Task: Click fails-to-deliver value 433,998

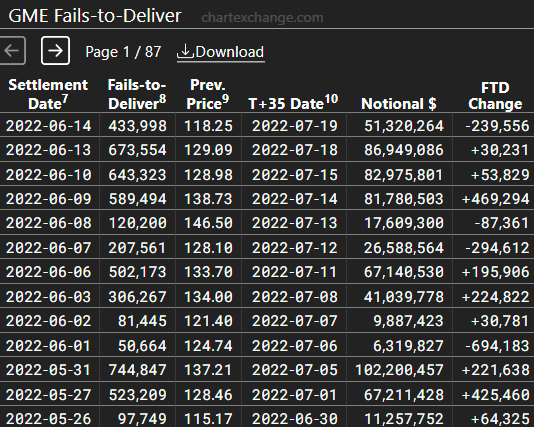Action: pyautogui.click(x=138, y=126)
